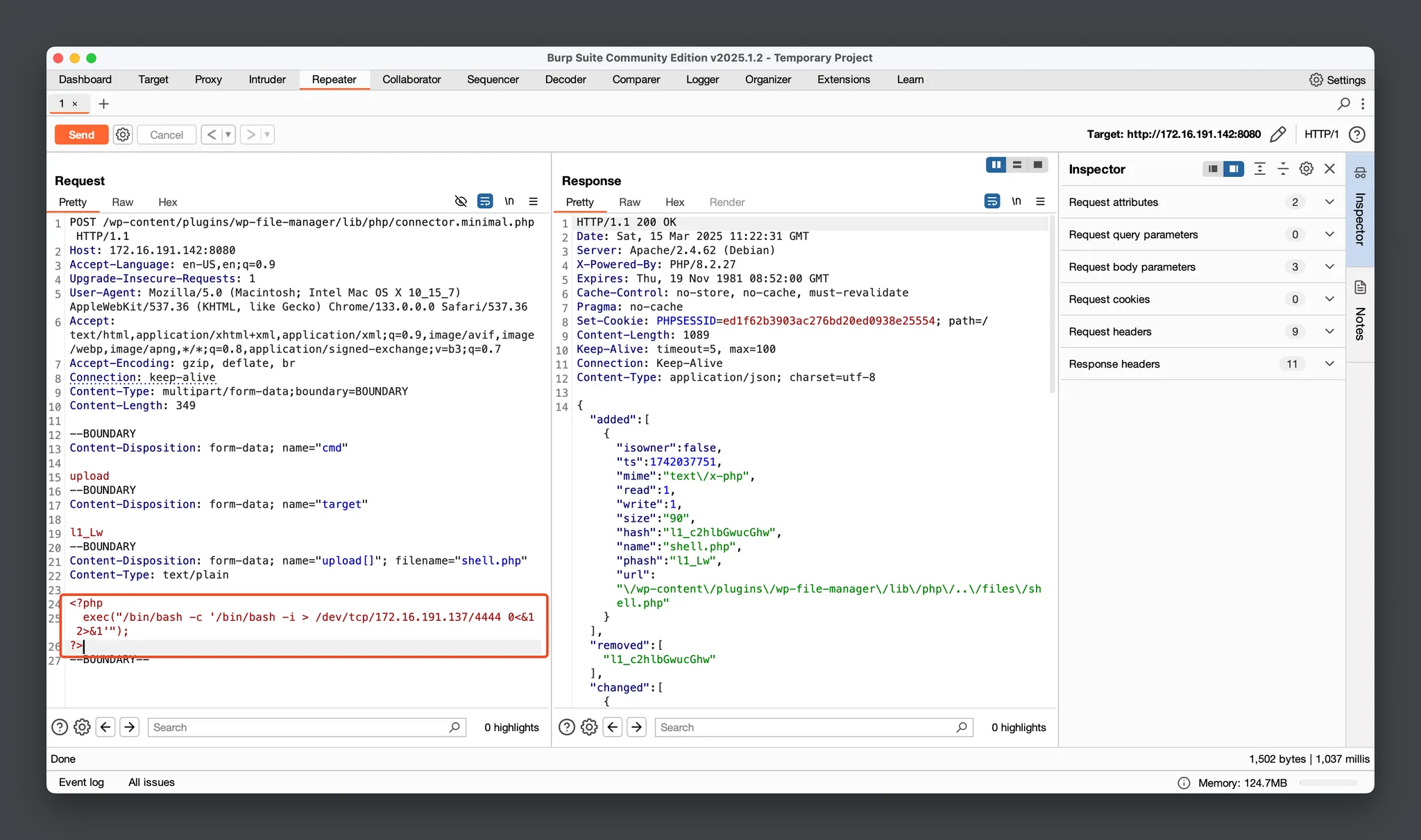This screenshot has width=1421, height=840.
Task: Switch to the Intruder tab
Action: (x=267, y=80)
